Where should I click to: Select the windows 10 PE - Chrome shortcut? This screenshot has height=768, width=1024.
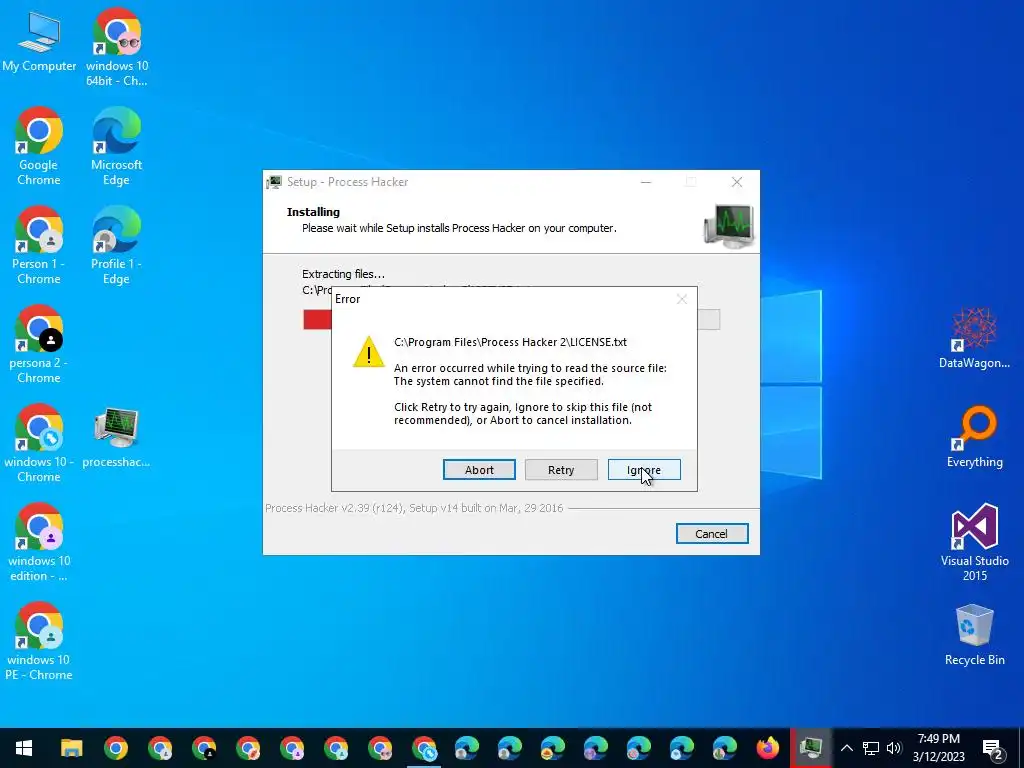(x=39, y=641)
